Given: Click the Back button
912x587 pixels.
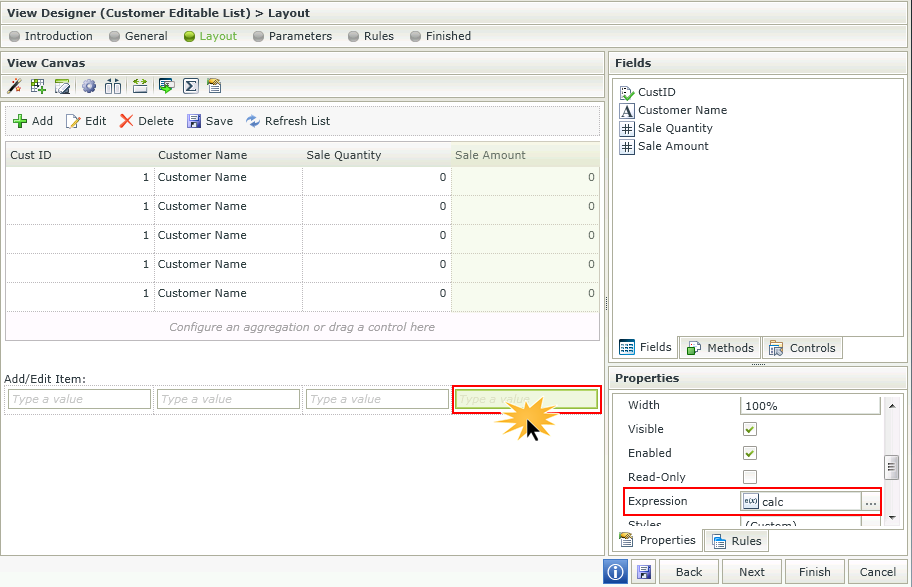Looking at the screenshot, I should [689, 572].
